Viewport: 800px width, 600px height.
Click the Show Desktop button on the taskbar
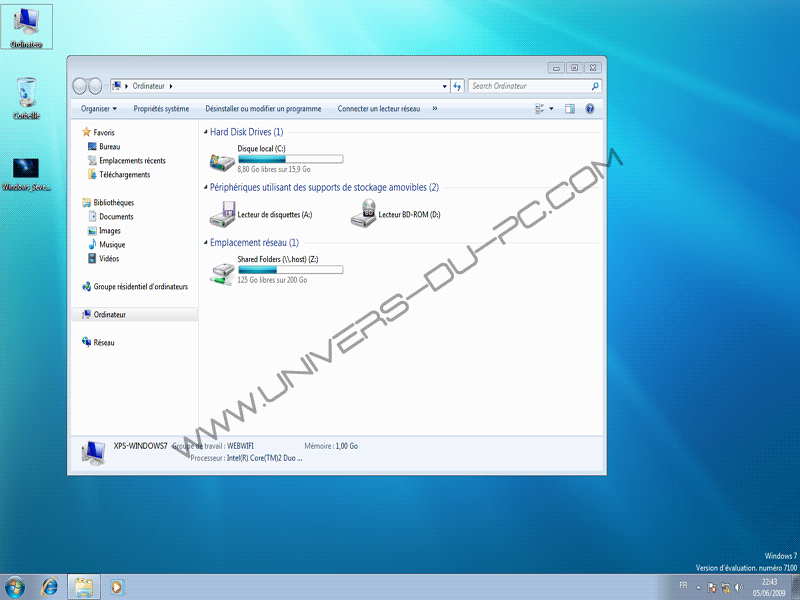[x=795, y=587]
